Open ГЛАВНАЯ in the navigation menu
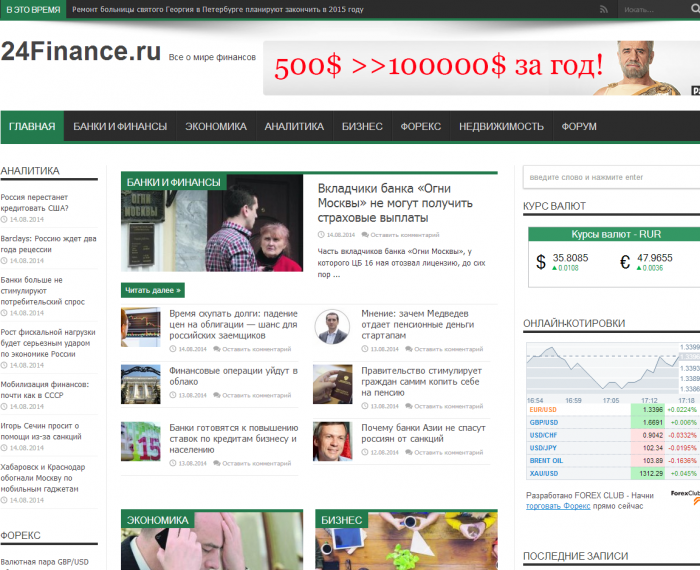 [32, 127]
